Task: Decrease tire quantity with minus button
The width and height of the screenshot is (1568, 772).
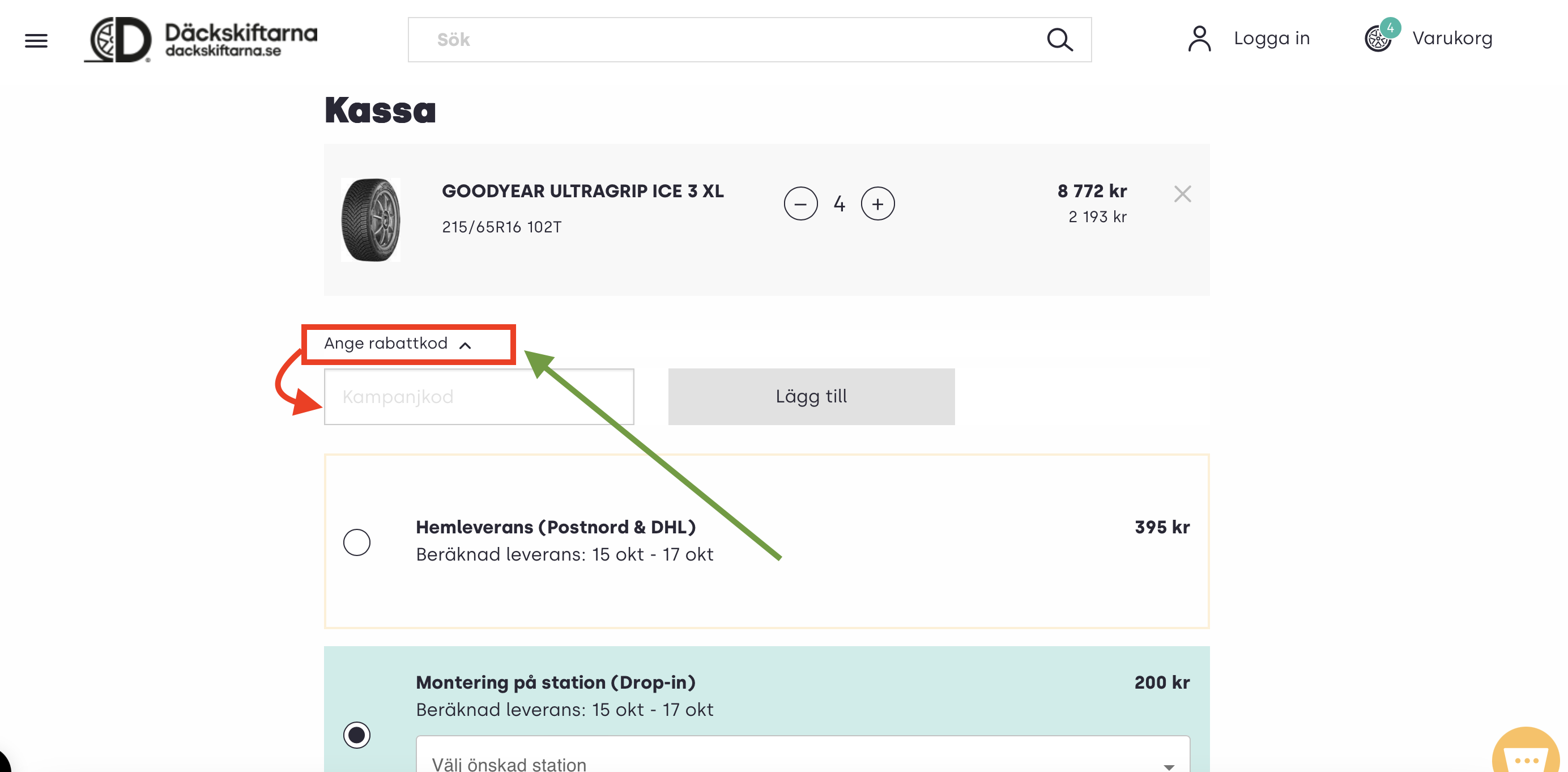Action: click(800, 203)
